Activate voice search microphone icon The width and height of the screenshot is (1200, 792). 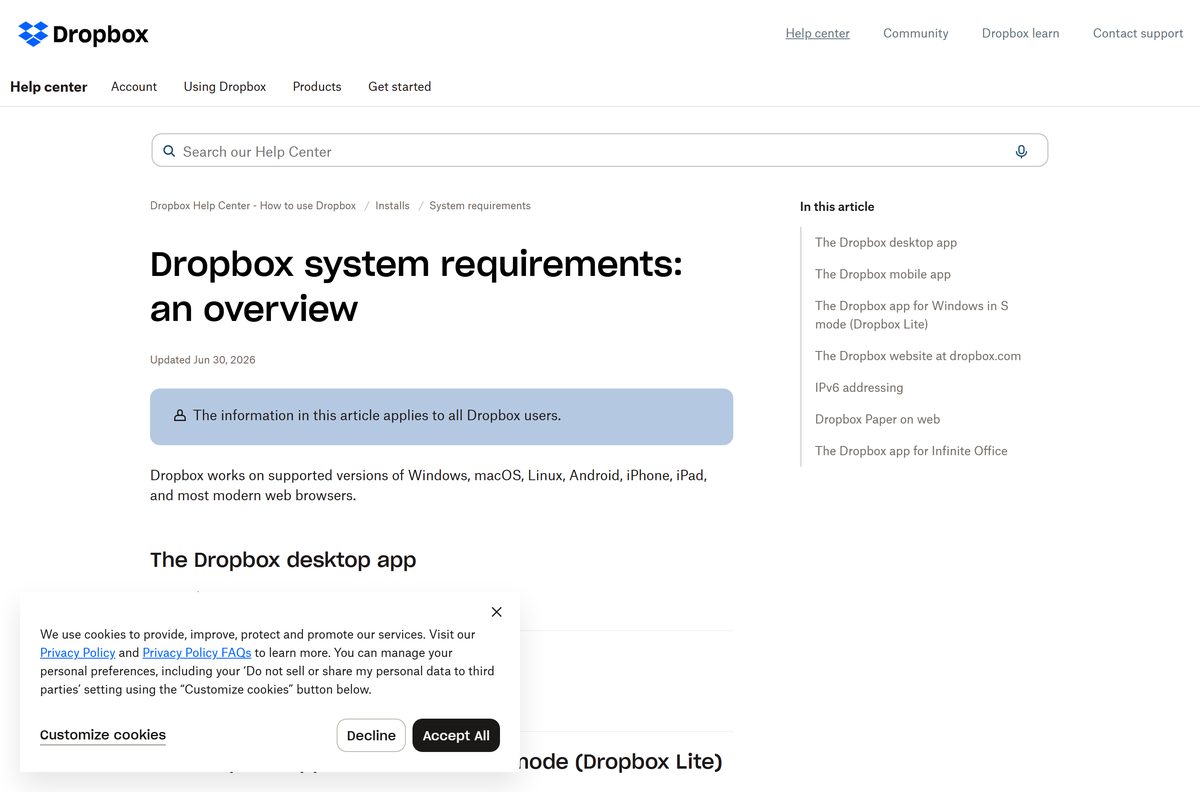coord(1021,151)
